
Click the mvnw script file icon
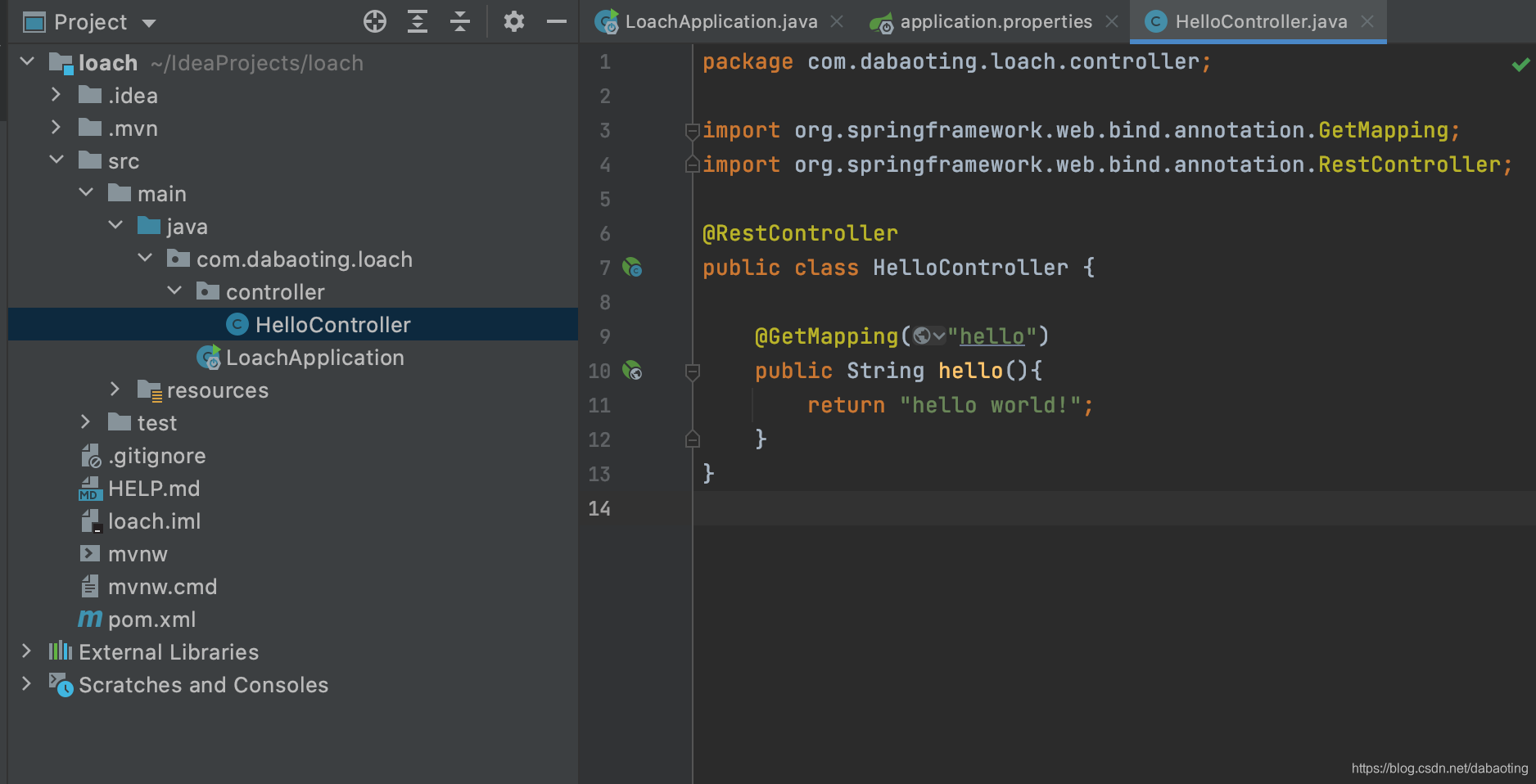pyautogui.click(x=90, y=553)
